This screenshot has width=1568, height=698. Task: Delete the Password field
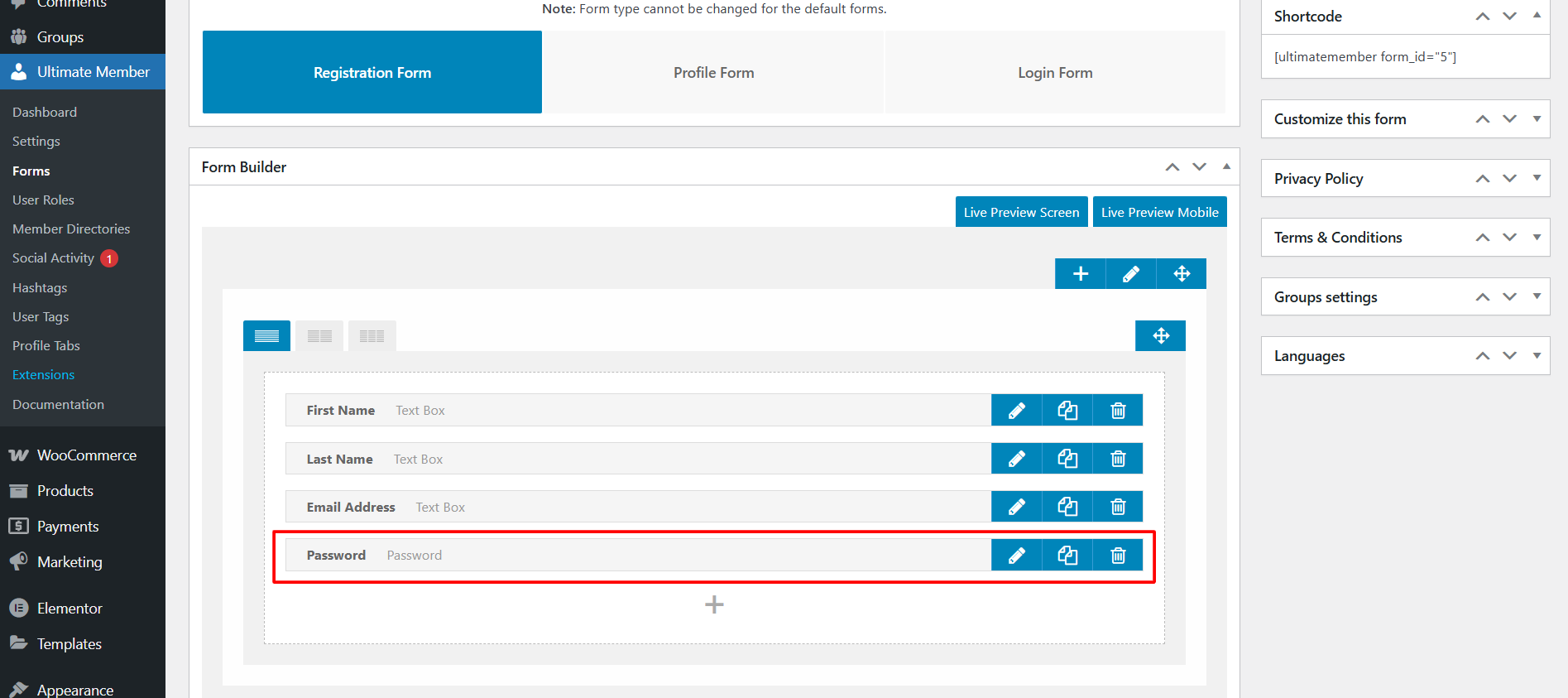click(x=1118, y=556)
